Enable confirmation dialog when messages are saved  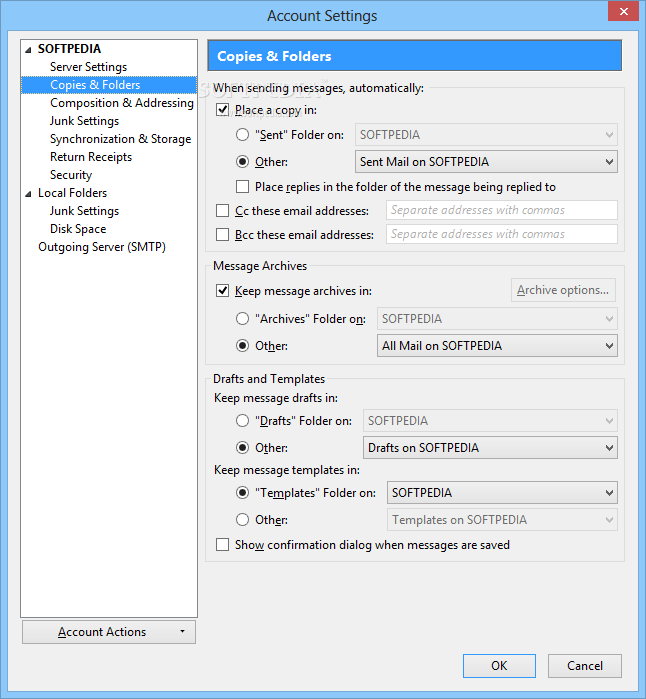[222, 544]
